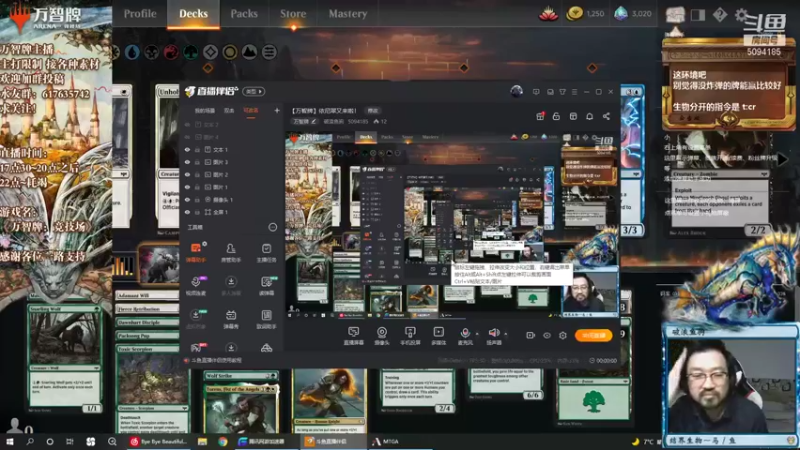Add the 直播屏幕 screen capture source

[x=354, y=336]
